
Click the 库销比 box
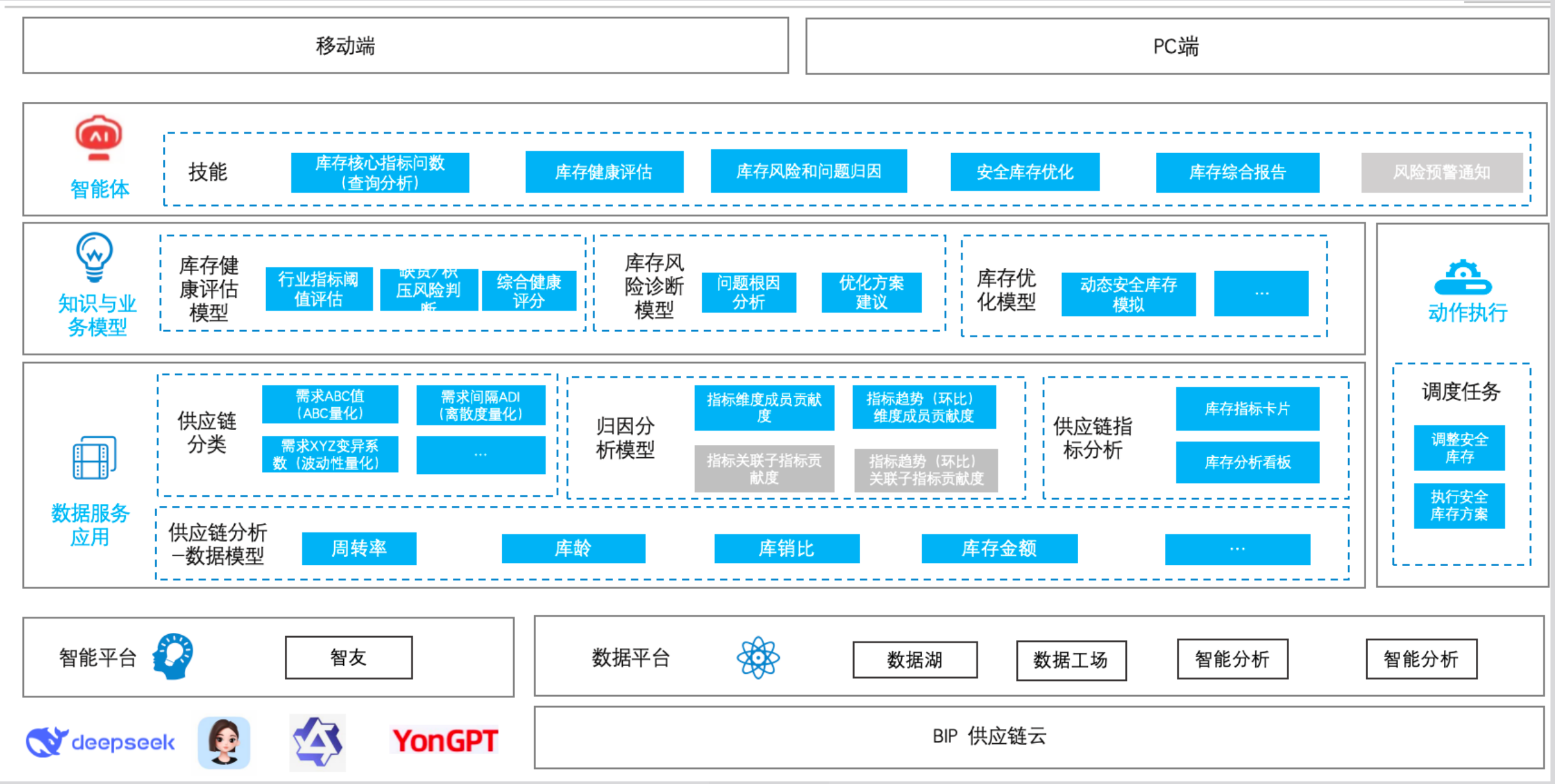(787, 549)
